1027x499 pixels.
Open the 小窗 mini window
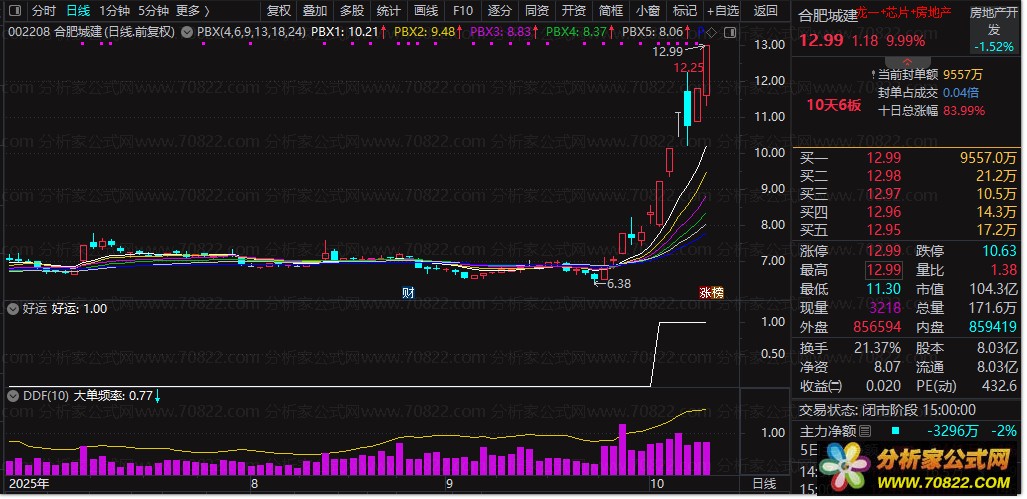coord(648,10)
